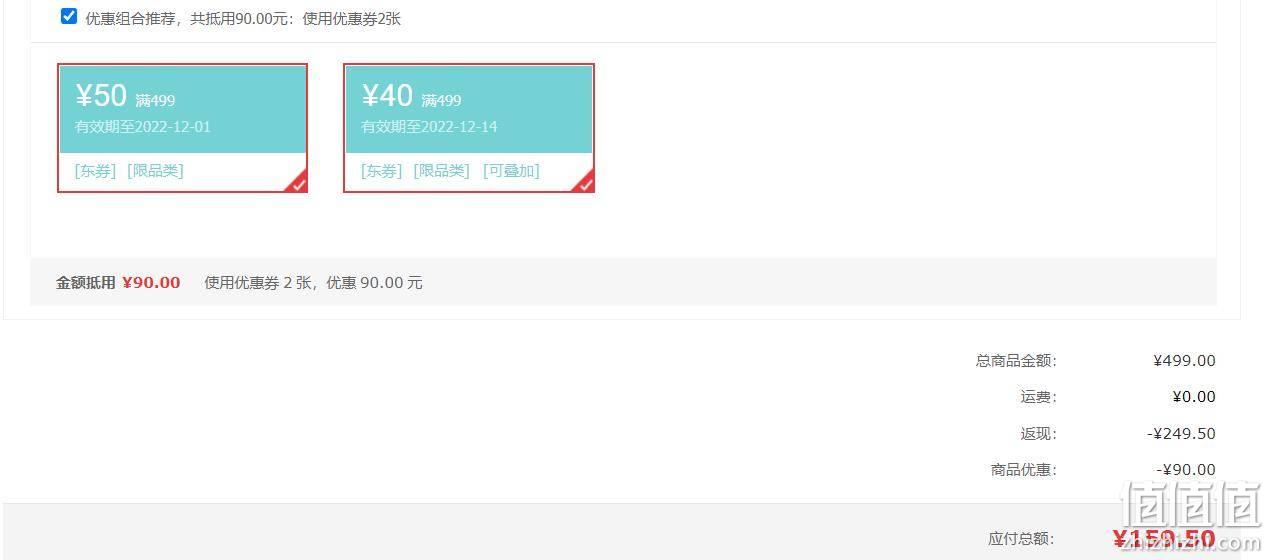Select the ¥40 满499 coupon card
This screenshot has width=1270, height=560.
coord(469,128)
